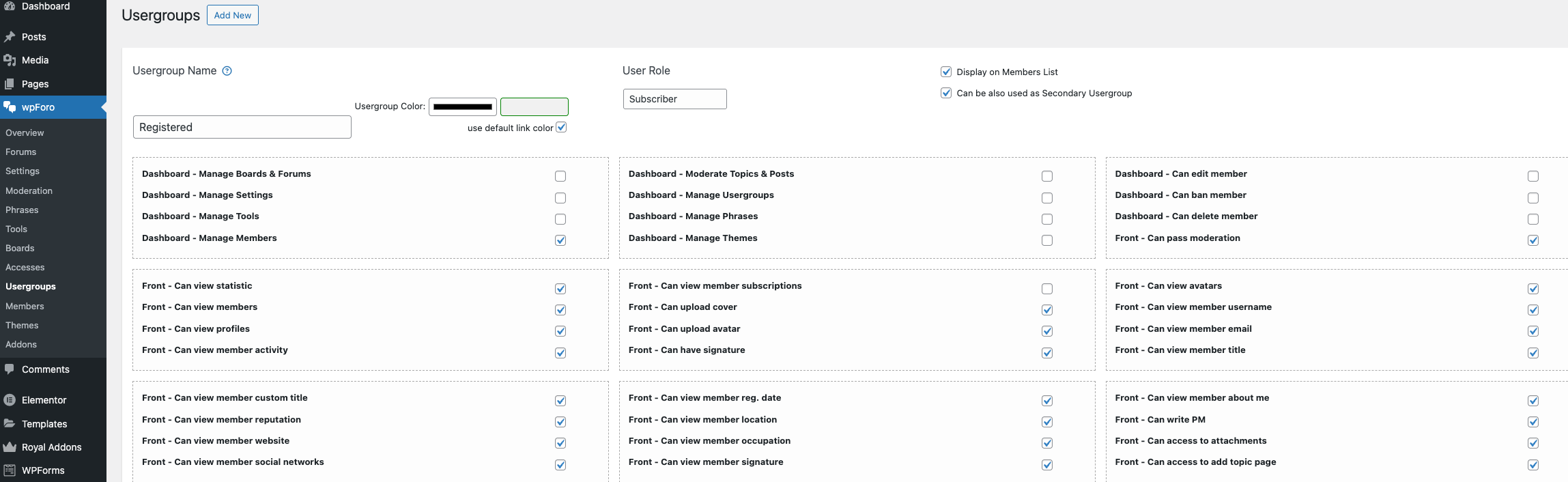Click the Usergroup Name text field
1568x482 pixels.
coord(242,128)
